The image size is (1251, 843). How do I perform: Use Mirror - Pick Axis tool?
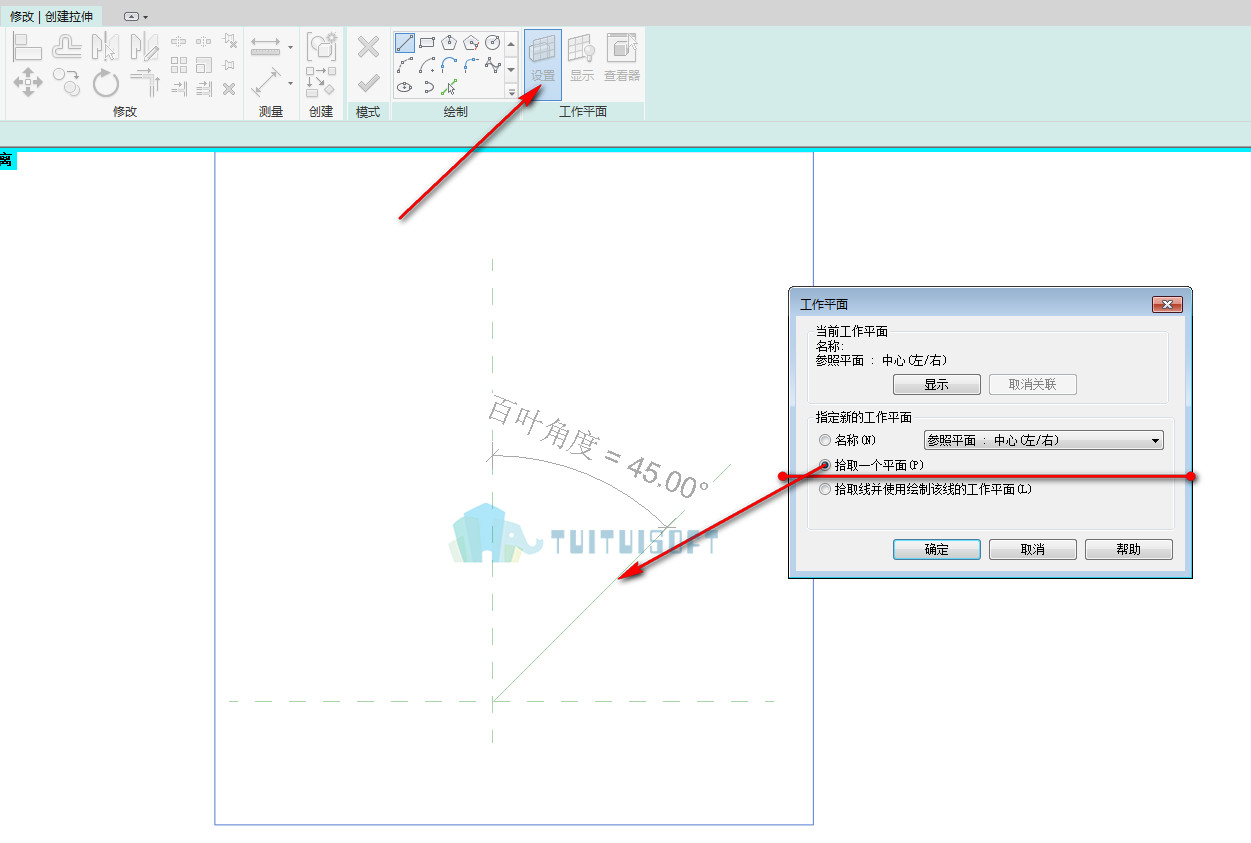[x=106, y=47]
